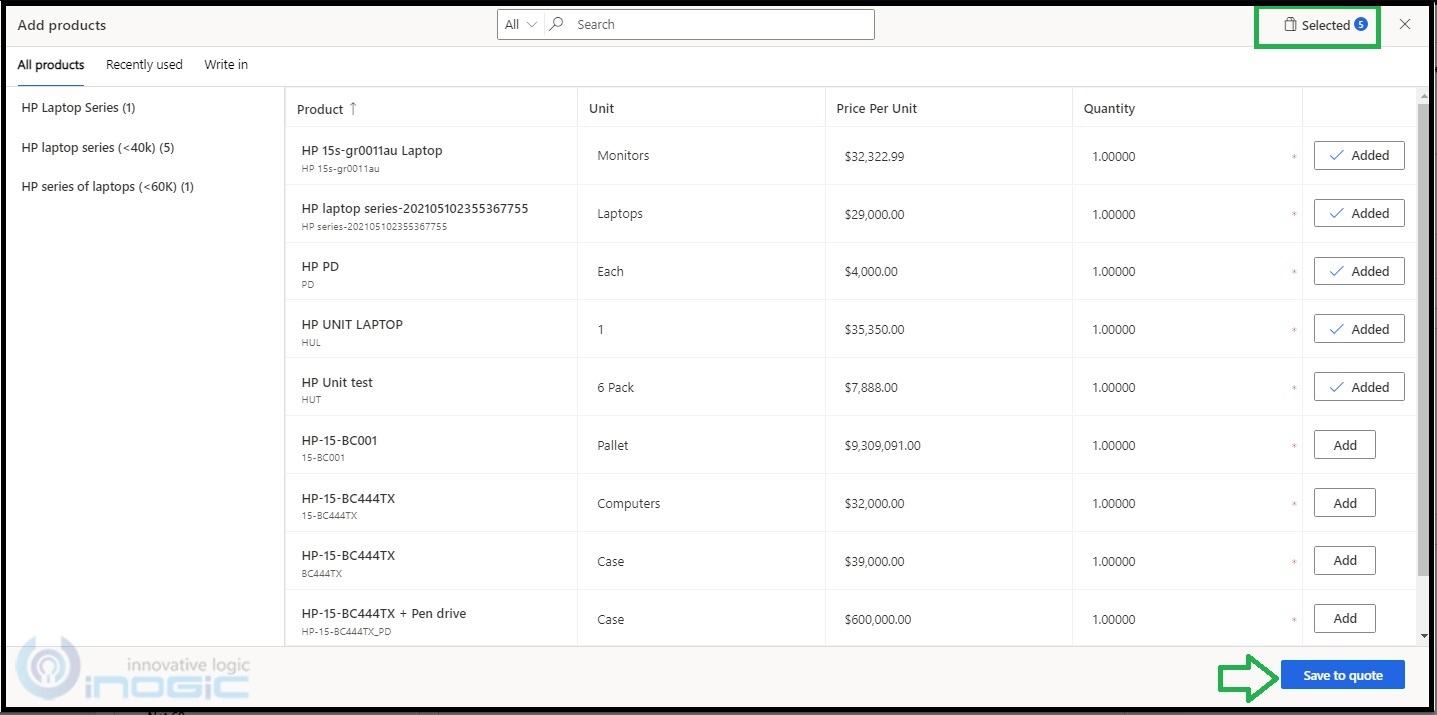
Task: Close the Add products dialog
Action: tap(1405, 25)
